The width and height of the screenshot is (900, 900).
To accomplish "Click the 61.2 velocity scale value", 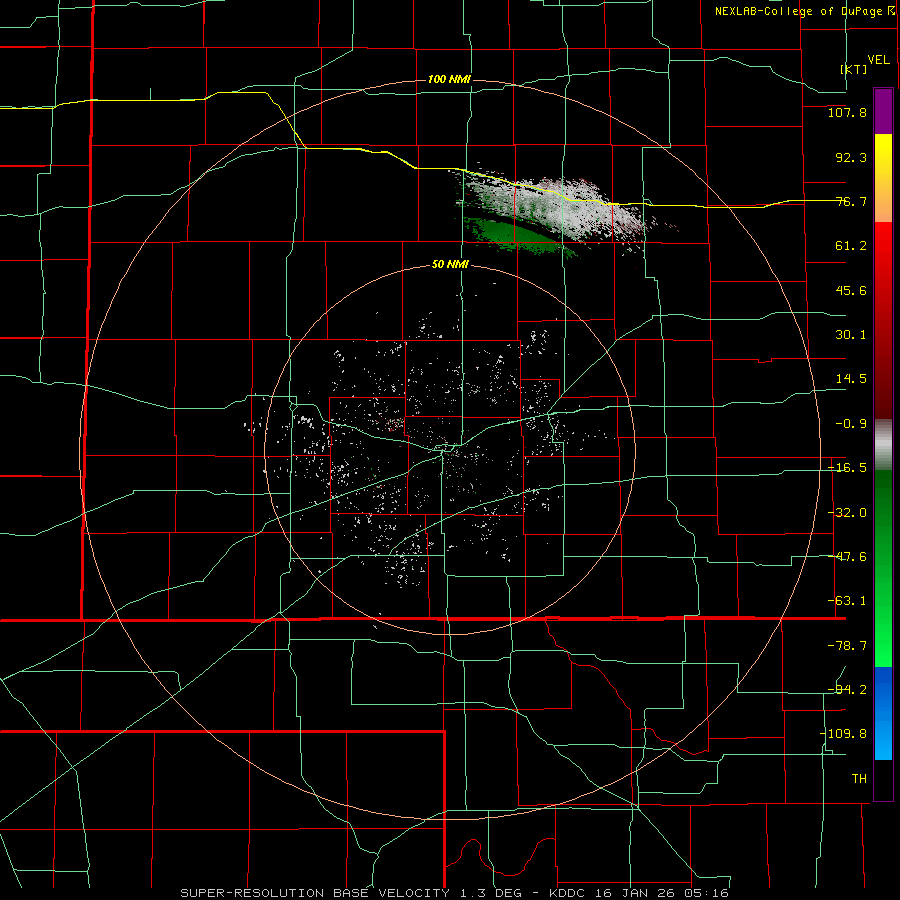I will pos(851,246).
